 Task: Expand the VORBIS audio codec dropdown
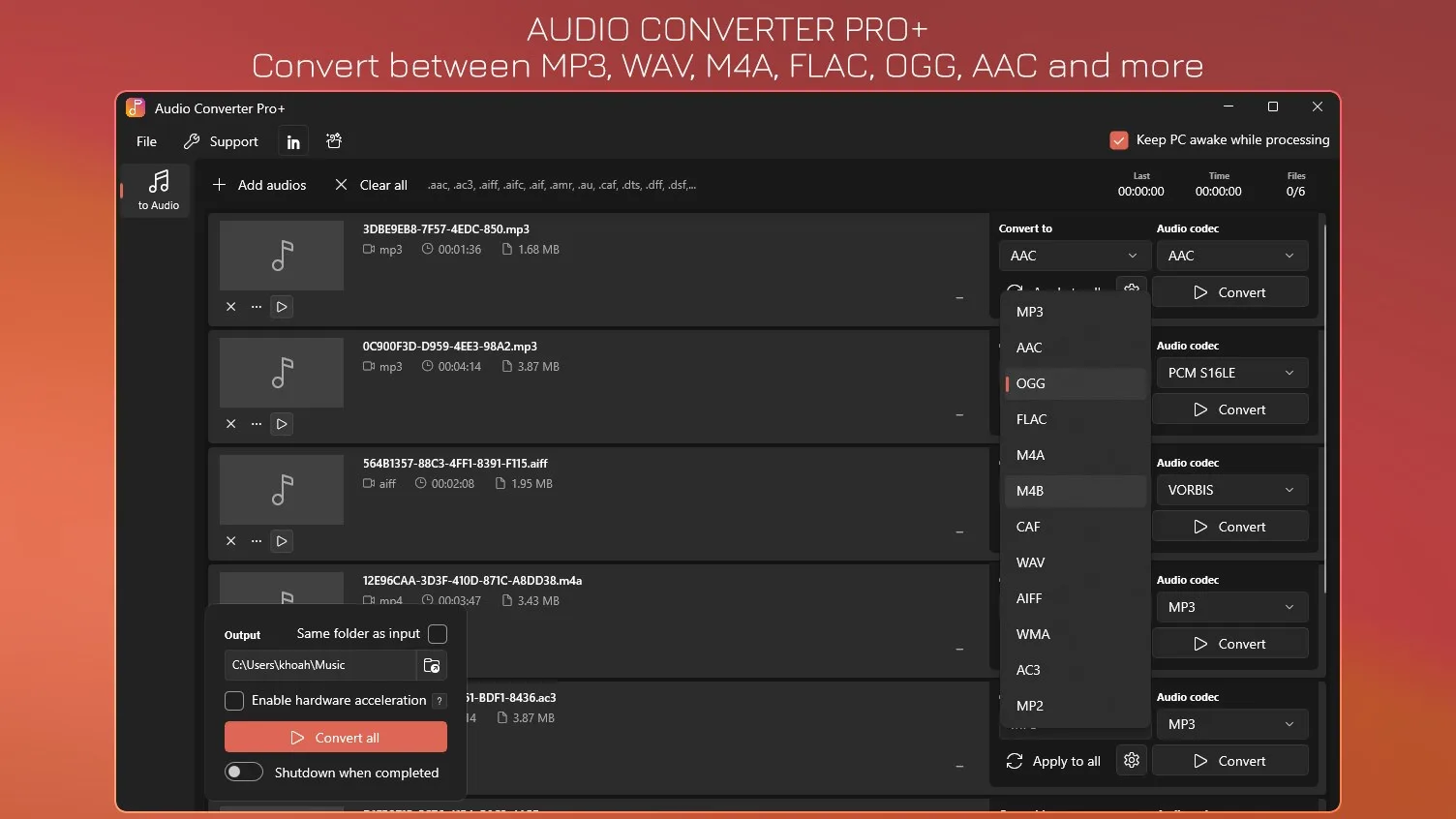[x=1231, y=490]
